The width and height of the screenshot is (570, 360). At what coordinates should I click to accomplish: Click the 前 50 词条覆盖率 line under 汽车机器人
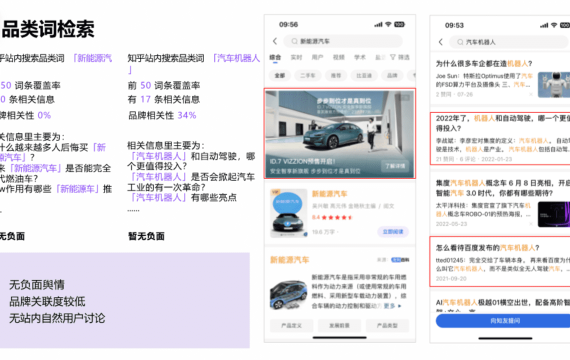[164, 85]
